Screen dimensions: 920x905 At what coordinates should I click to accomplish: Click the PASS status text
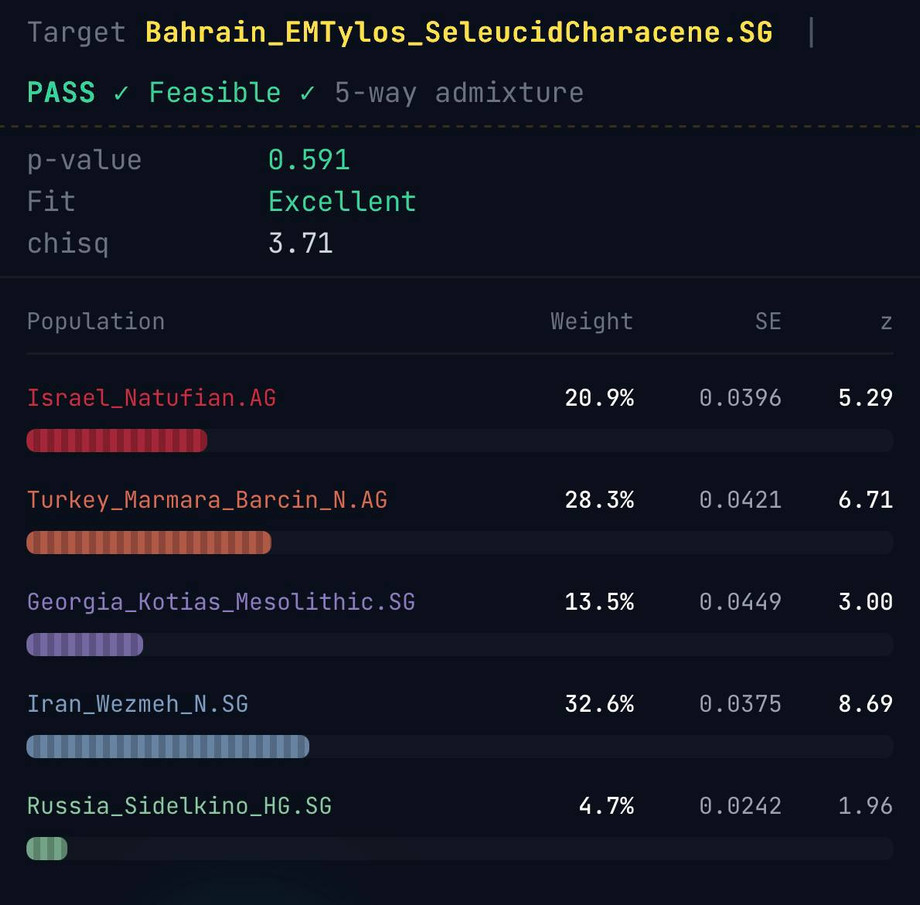61,93
